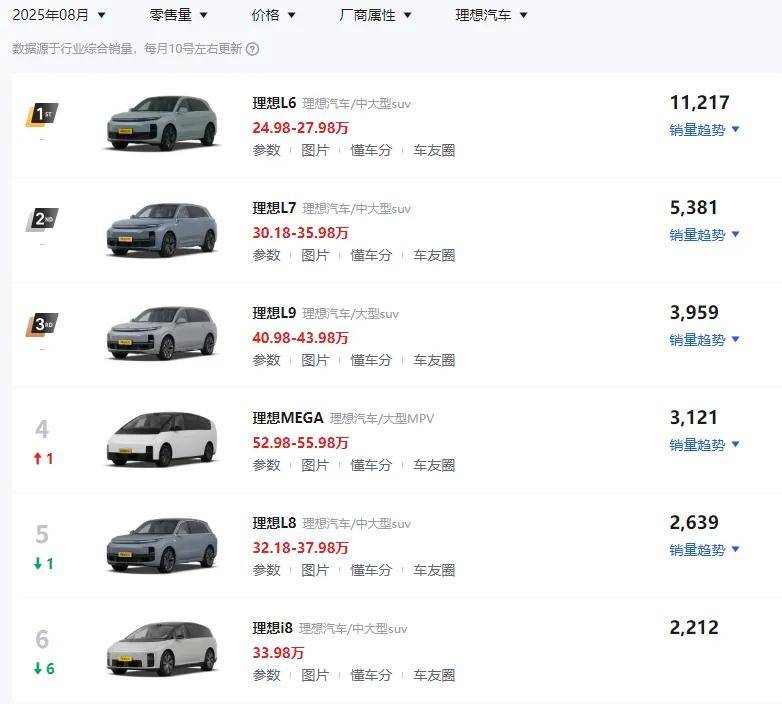Expand 销量趋势 for 理想L6
Image resolution: width=782 pixels, height=704 pixels.
coord(704,129)
